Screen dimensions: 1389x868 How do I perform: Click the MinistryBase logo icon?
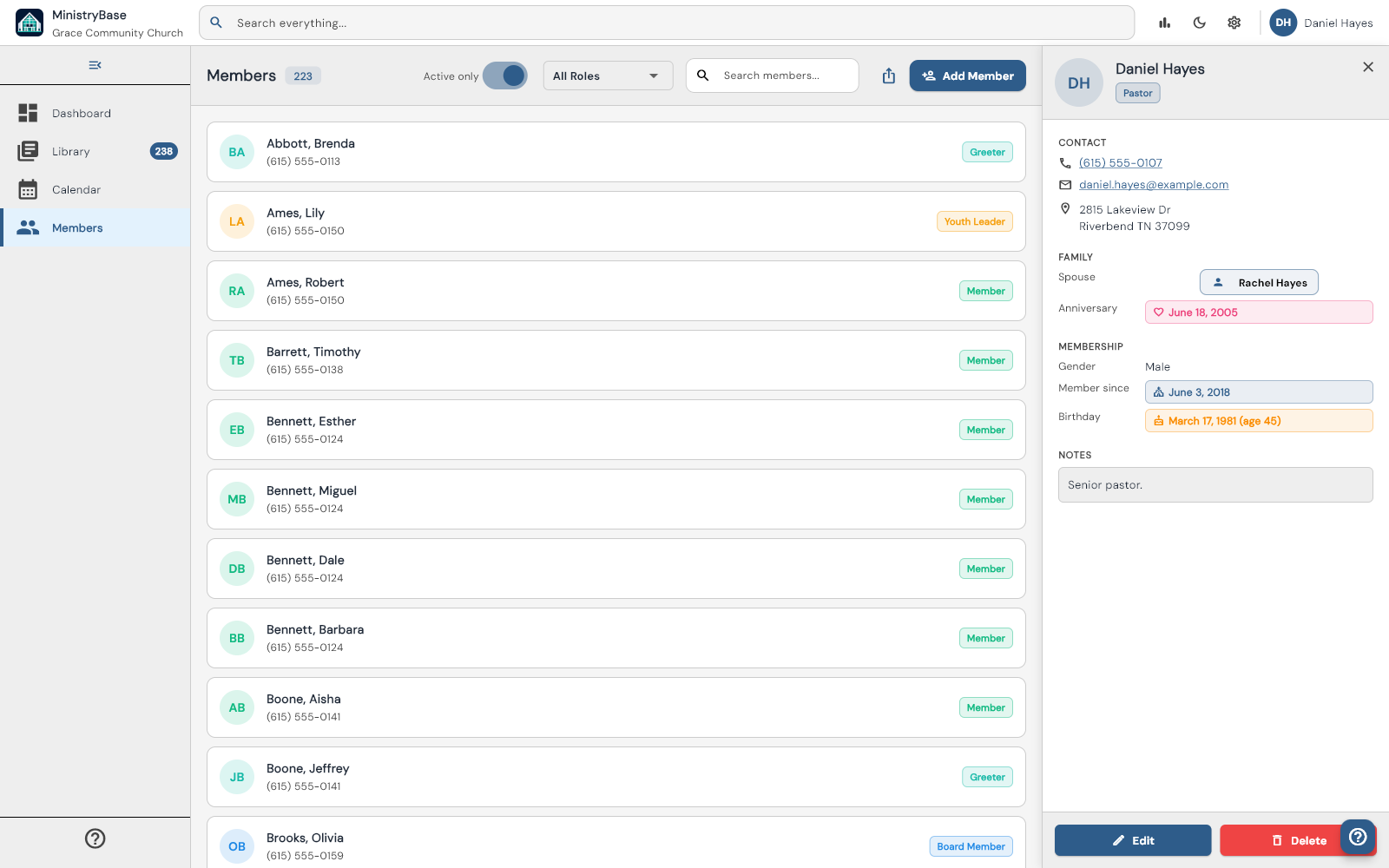point(30,23)
